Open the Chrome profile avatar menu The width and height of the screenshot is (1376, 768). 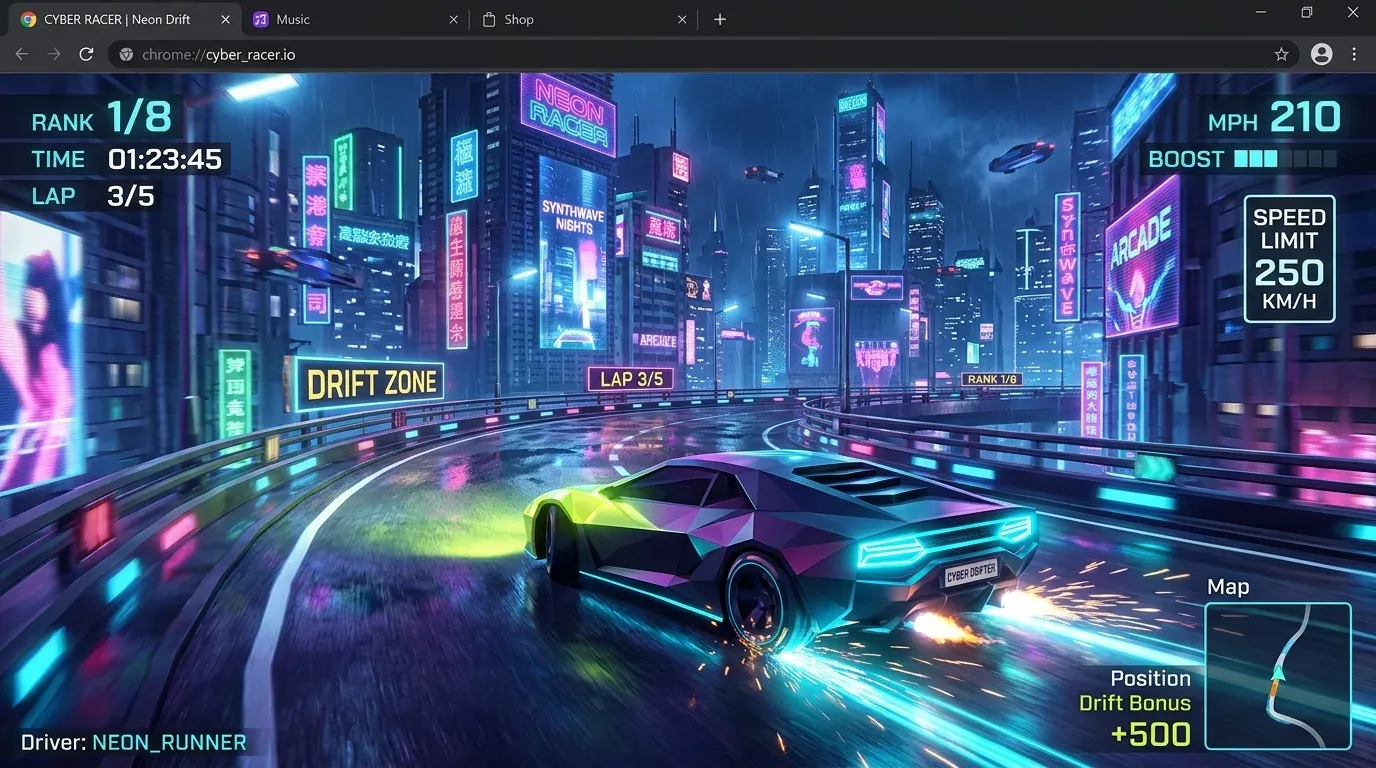point(1322,54)
